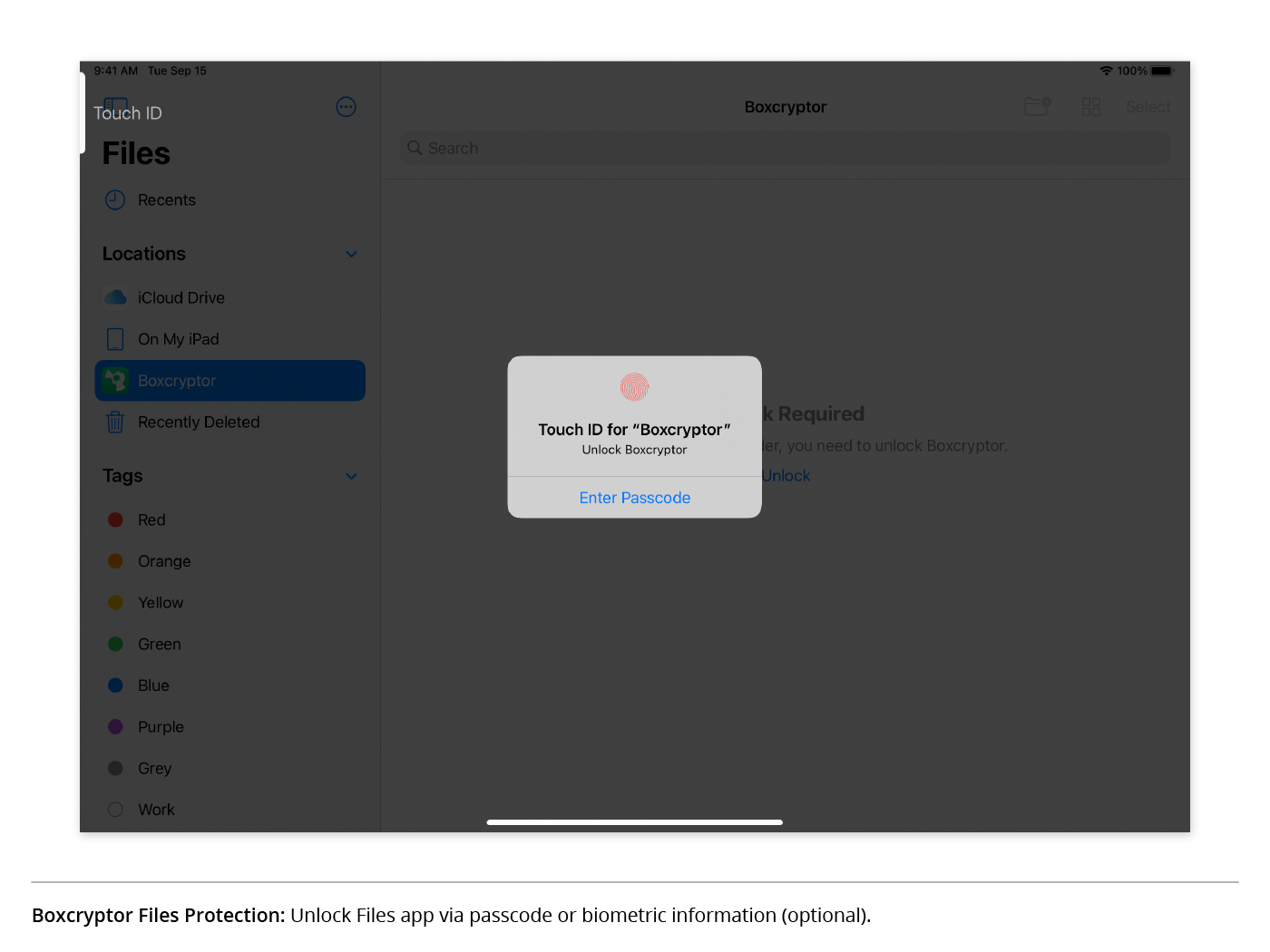The width and height of the screenshot is (1270, 952).
Task: Select the Work tag empty circle
Action: 115,810
